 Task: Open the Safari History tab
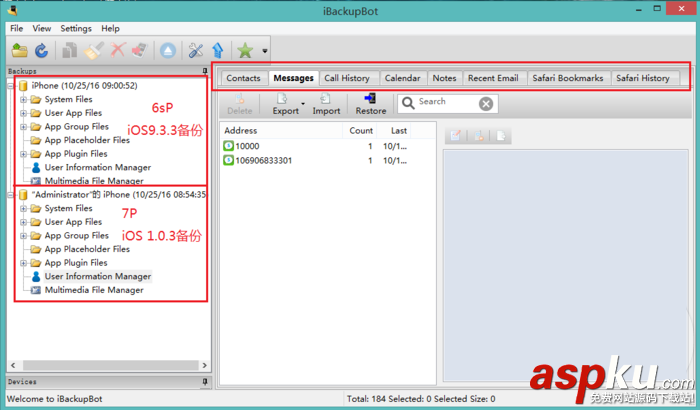coord(643,78)
